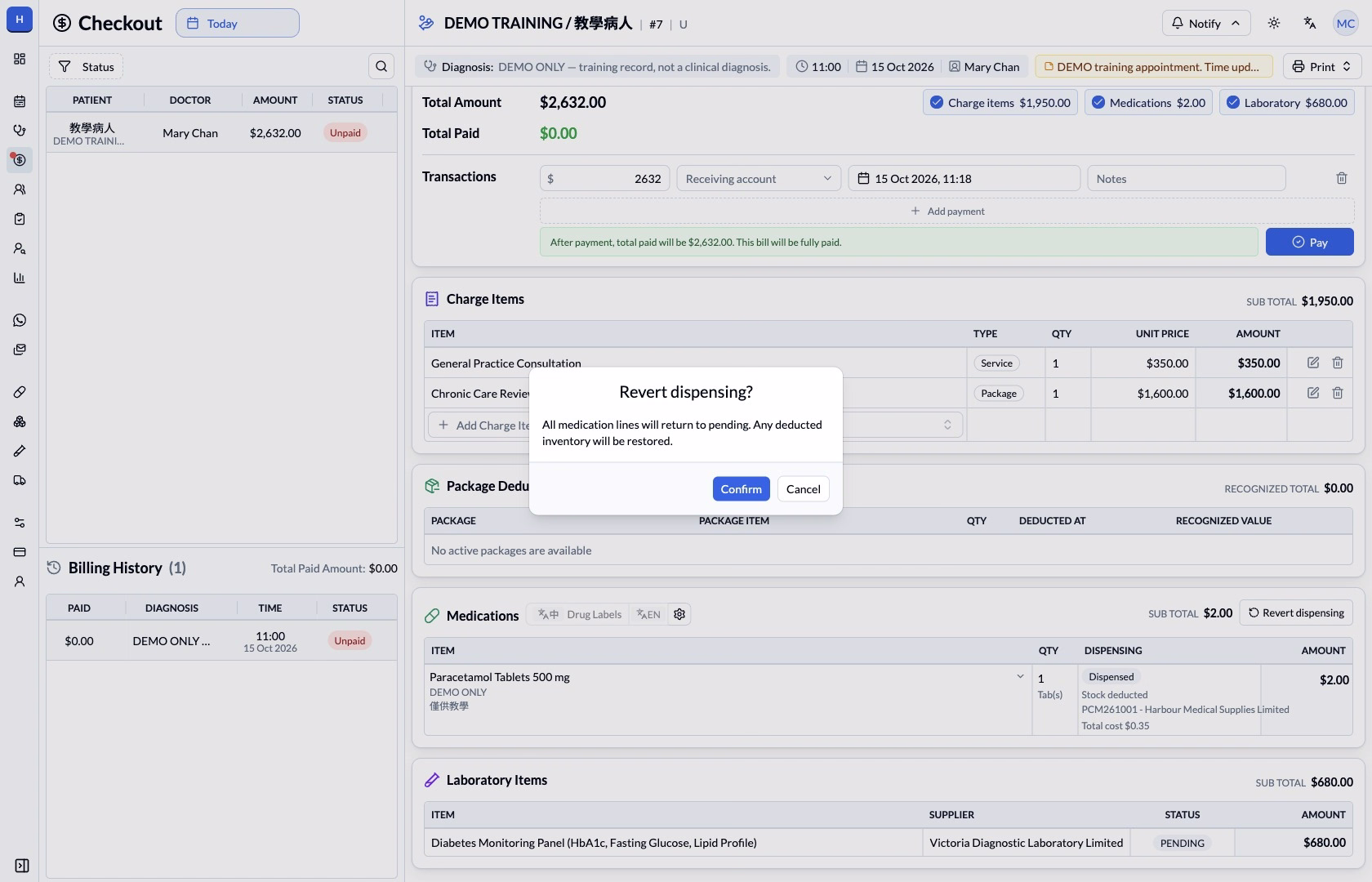
Task: Click the Revert dispensing button
Action: coord(1296,612)
